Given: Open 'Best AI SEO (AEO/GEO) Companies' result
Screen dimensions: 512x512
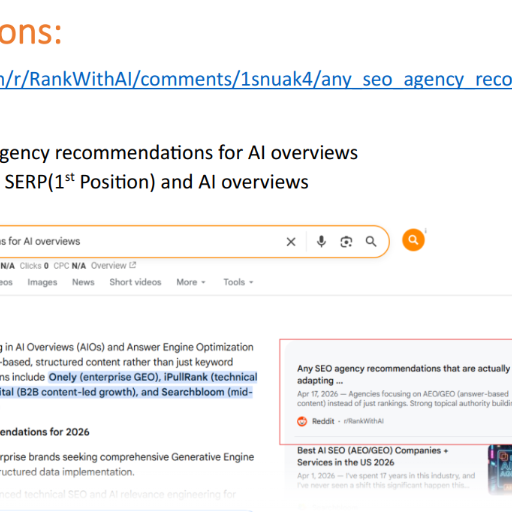Looking at the screenshot, I should [x=372, y=456].
